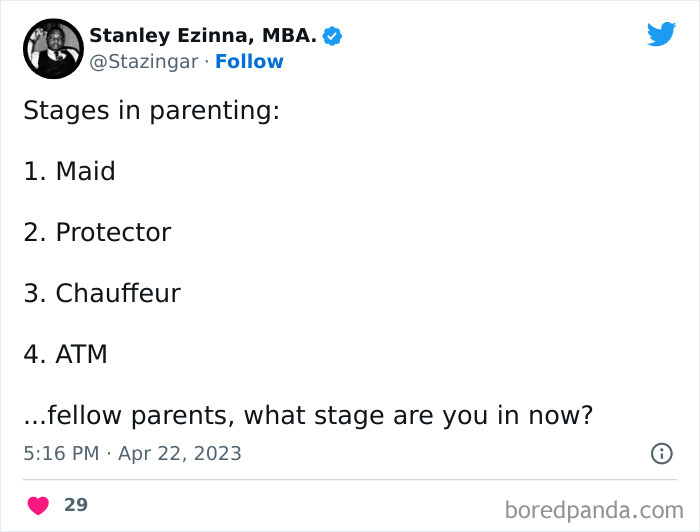Click the "...fellow parents" question line
The width and height of the screenshot is (700, 532).
click(308, 414)
